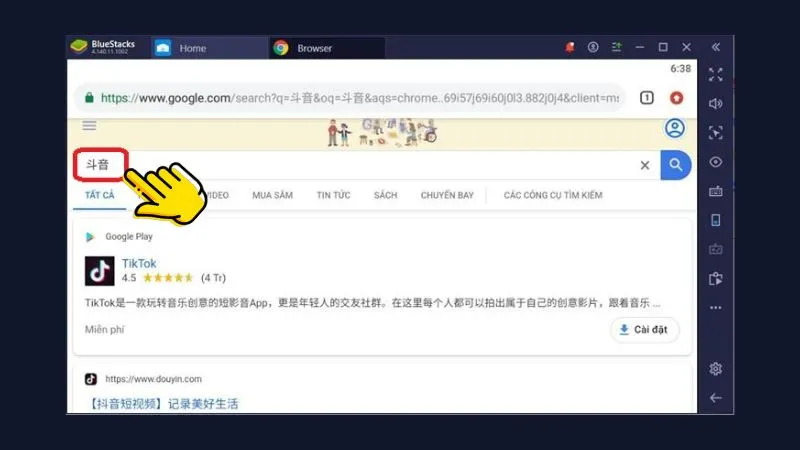Open the Google account profile icon
Viewport: 800px width, 450px height.
click(x=674, y=128)
